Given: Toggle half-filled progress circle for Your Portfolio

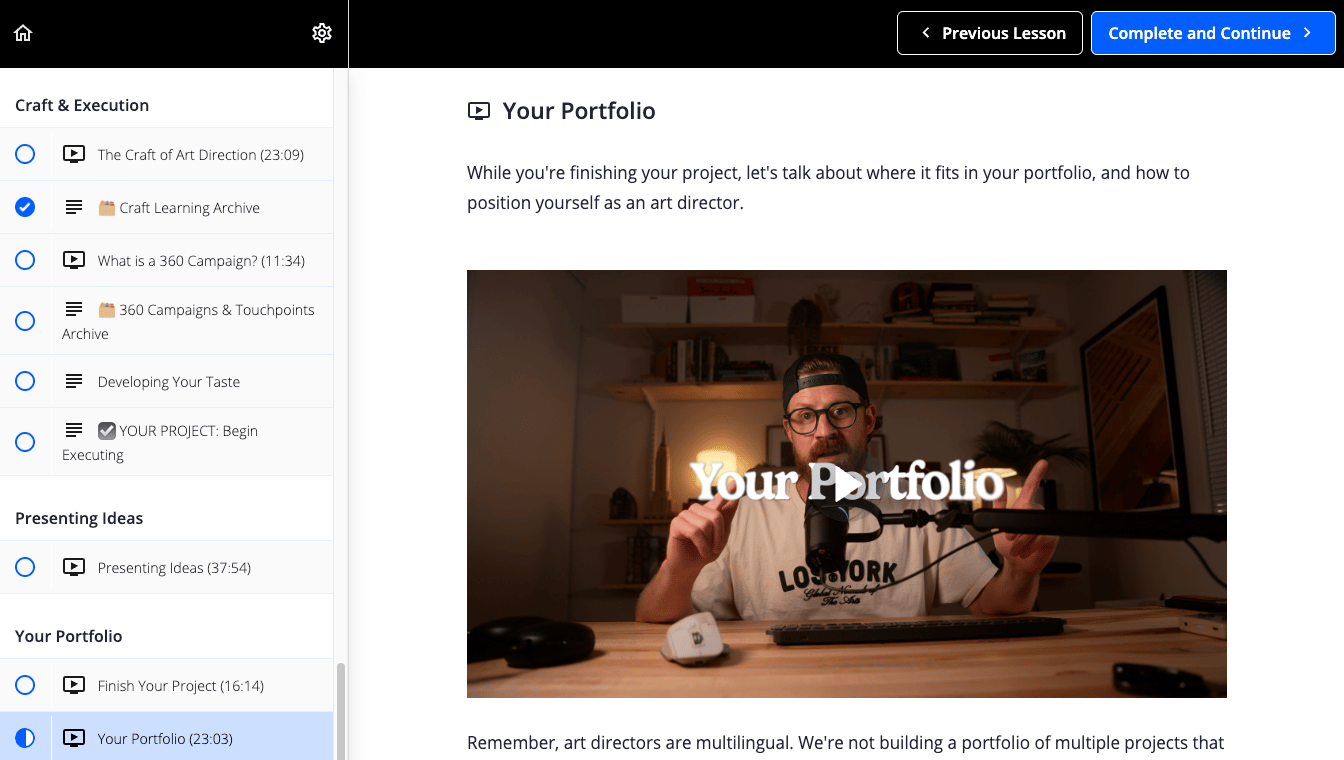Looking at the screenshot, I should tap(25, 738).
